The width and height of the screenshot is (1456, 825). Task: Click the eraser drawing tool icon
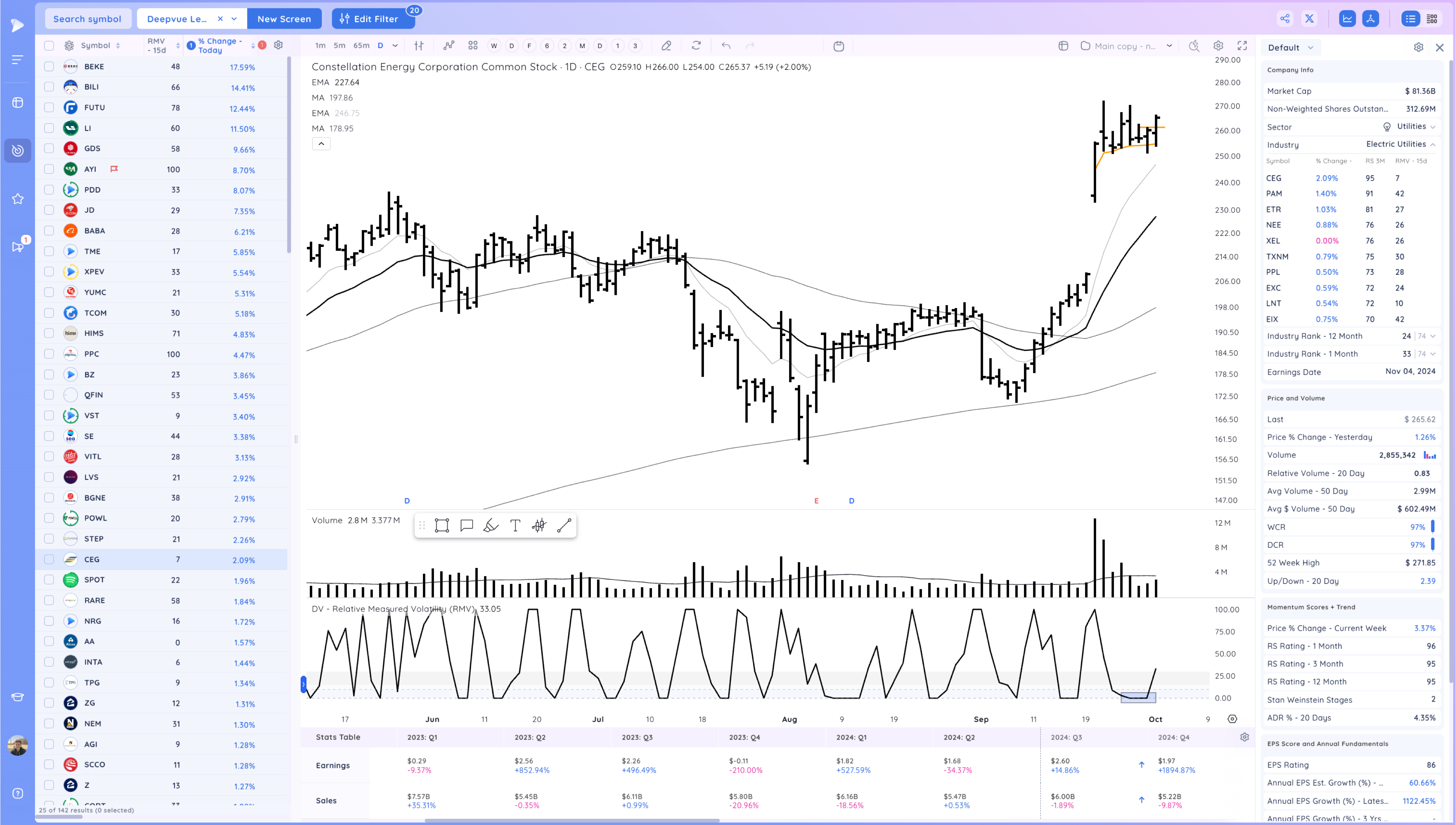666,46
